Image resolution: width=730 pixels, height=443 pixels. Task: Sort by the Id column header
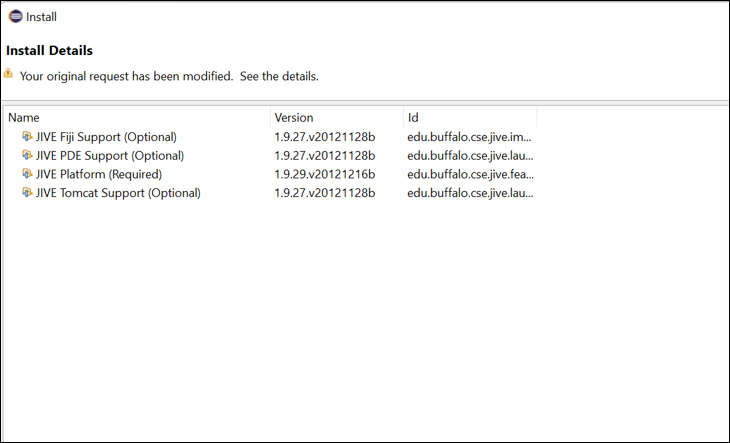470,117
